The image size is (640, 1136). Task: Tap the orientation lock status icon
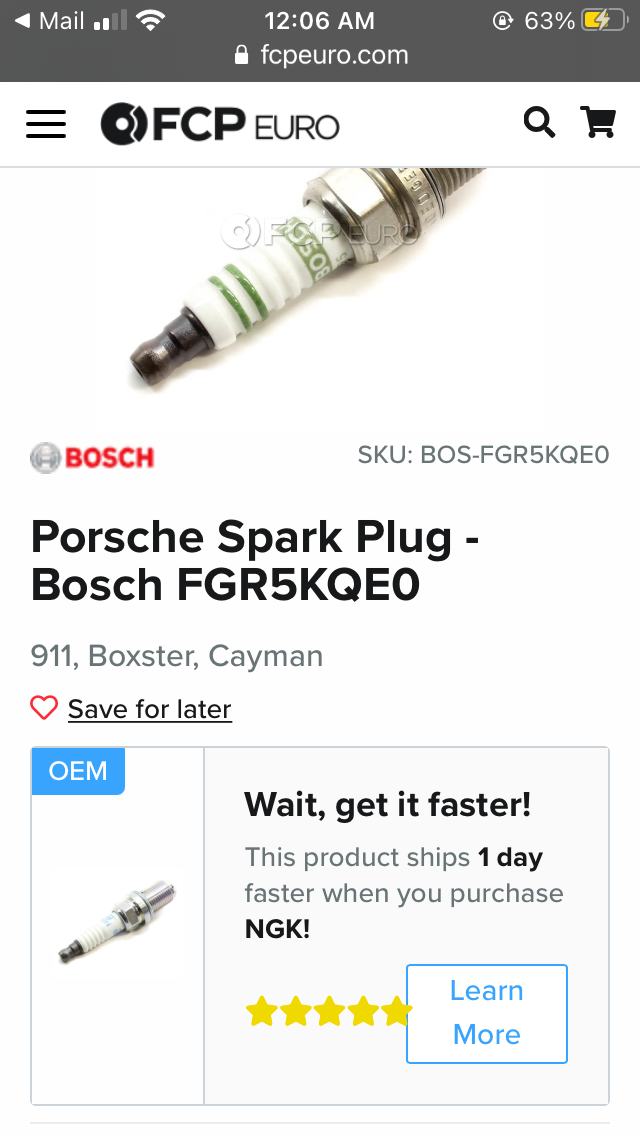coord(504,20)
